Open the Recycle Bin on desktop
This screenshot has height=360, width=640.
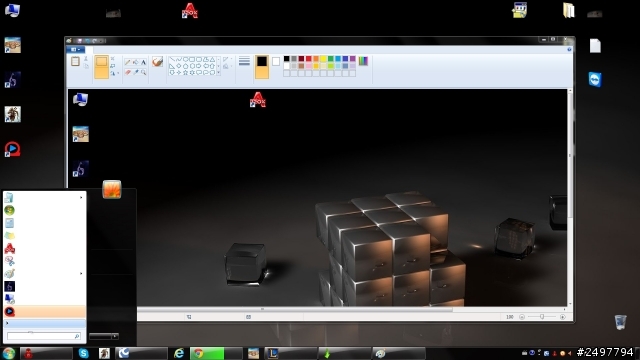click(x=620, y=322)
